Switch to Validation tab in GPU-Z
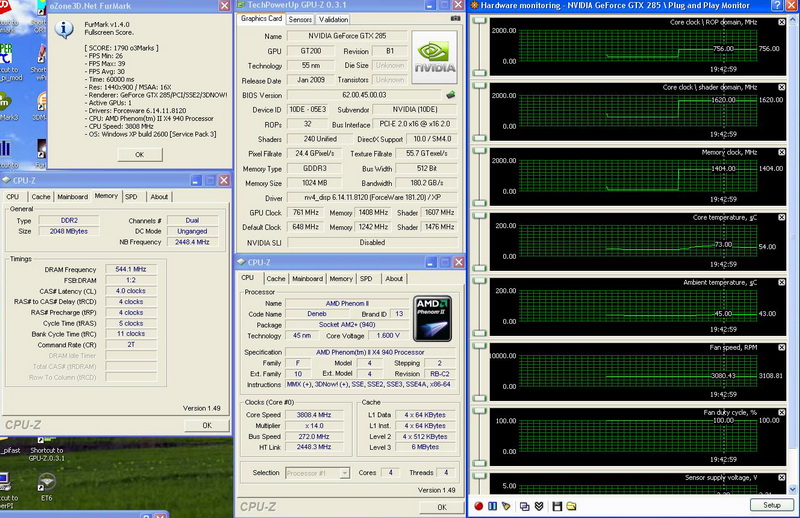This screenshot has height=518, width=800. (x=333, y=19)
